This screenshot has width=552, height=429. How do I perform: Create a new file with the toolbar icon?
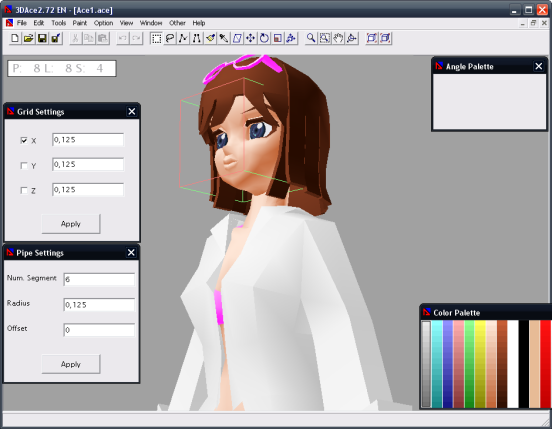15,38
